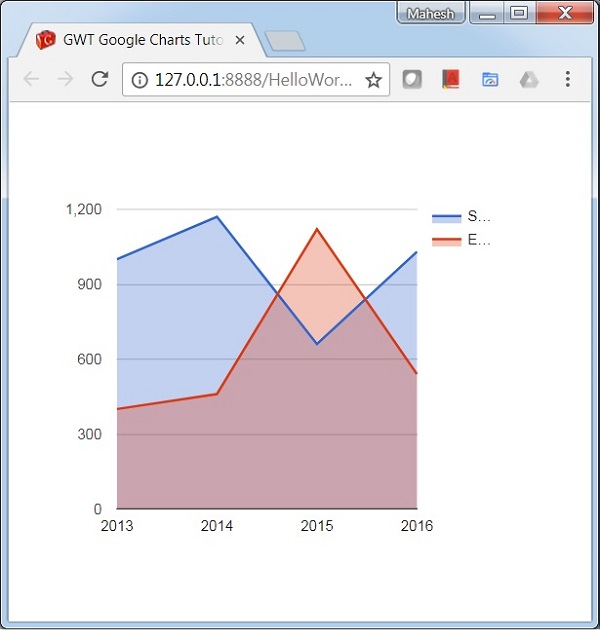This screenshot has height=641, width=600.
Task: Click the browser forward arrow
Action: pyautogui.click(x=65, y=80)
